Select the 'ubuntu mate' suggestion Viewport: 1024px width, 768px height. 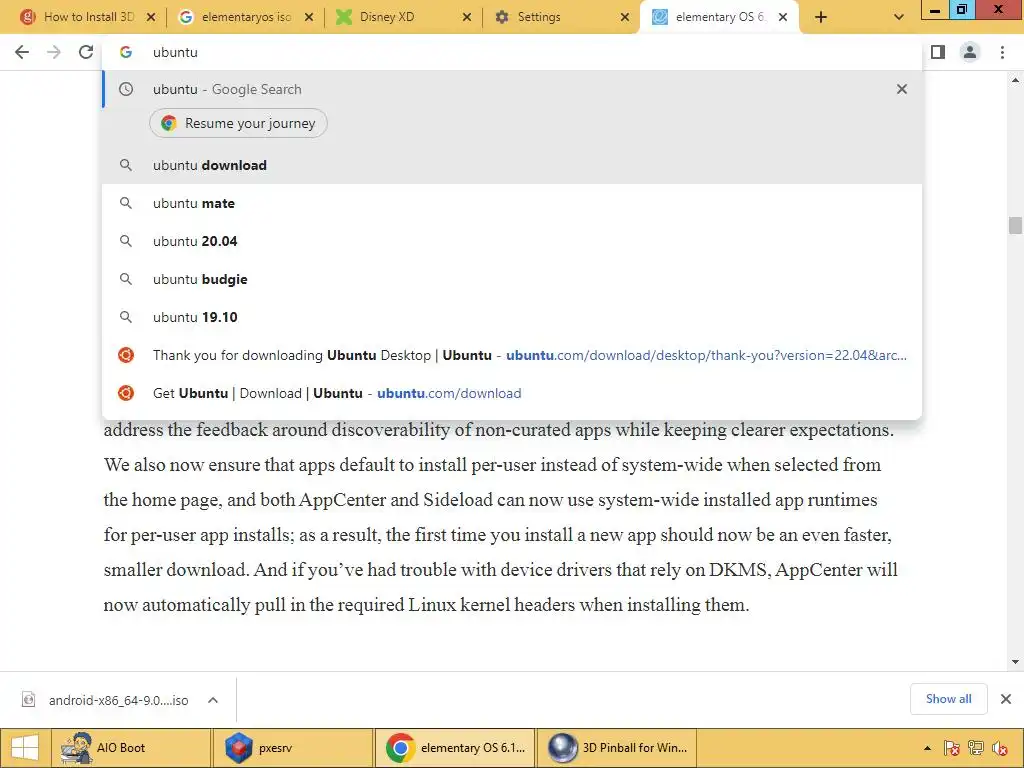point(512,203)
